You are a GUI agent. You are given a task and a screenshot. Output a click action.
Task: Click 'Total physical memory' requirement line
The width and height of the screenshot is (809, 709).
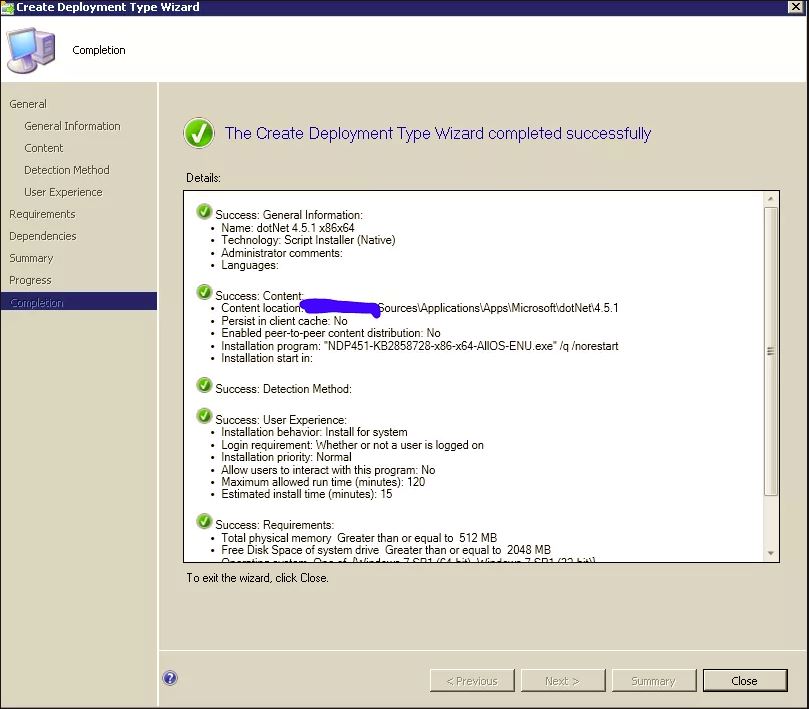[x=359, y=538]
